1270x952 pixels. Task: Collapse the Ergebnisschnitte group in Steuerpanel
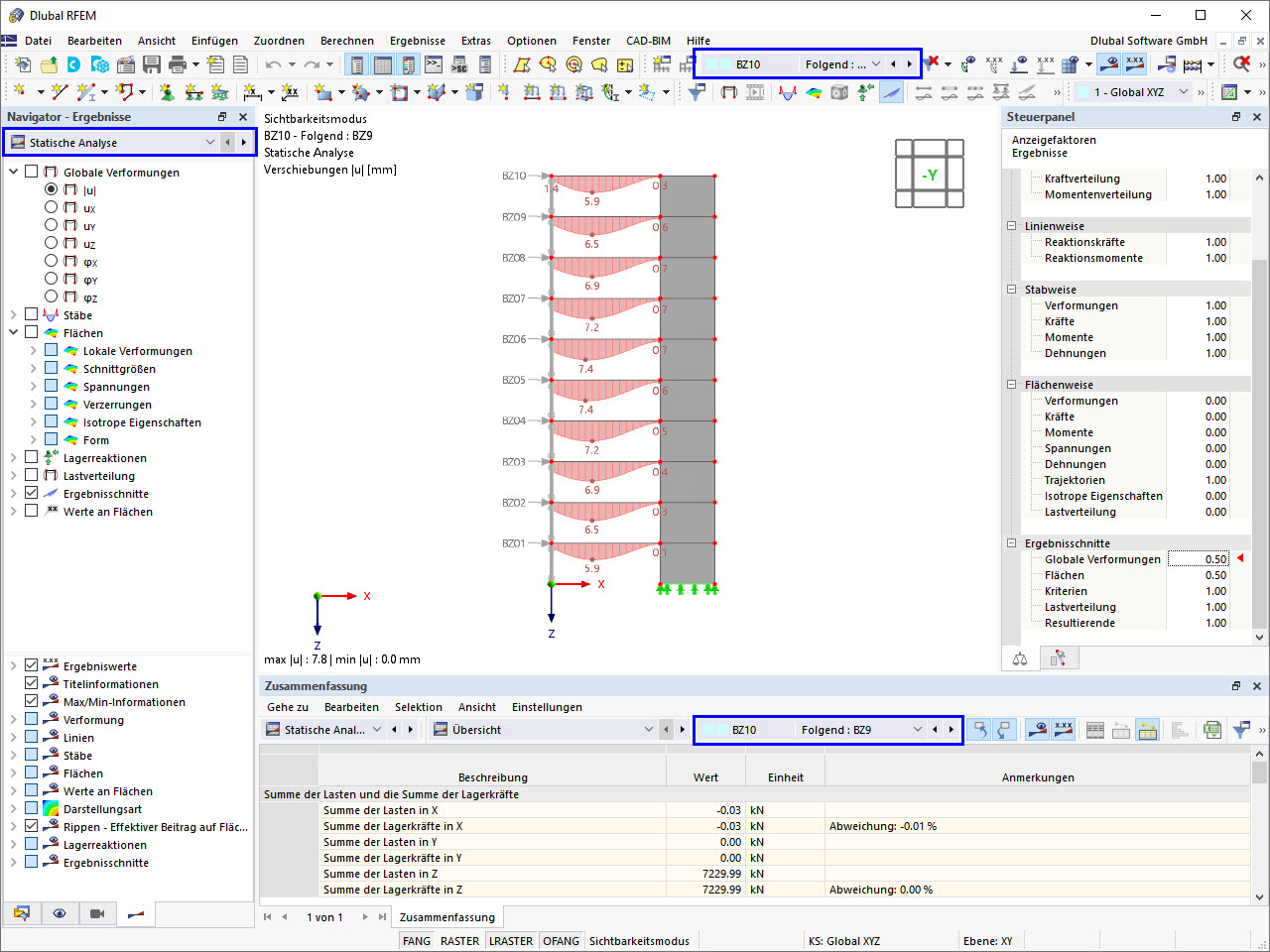click(x=1012, y=543)
